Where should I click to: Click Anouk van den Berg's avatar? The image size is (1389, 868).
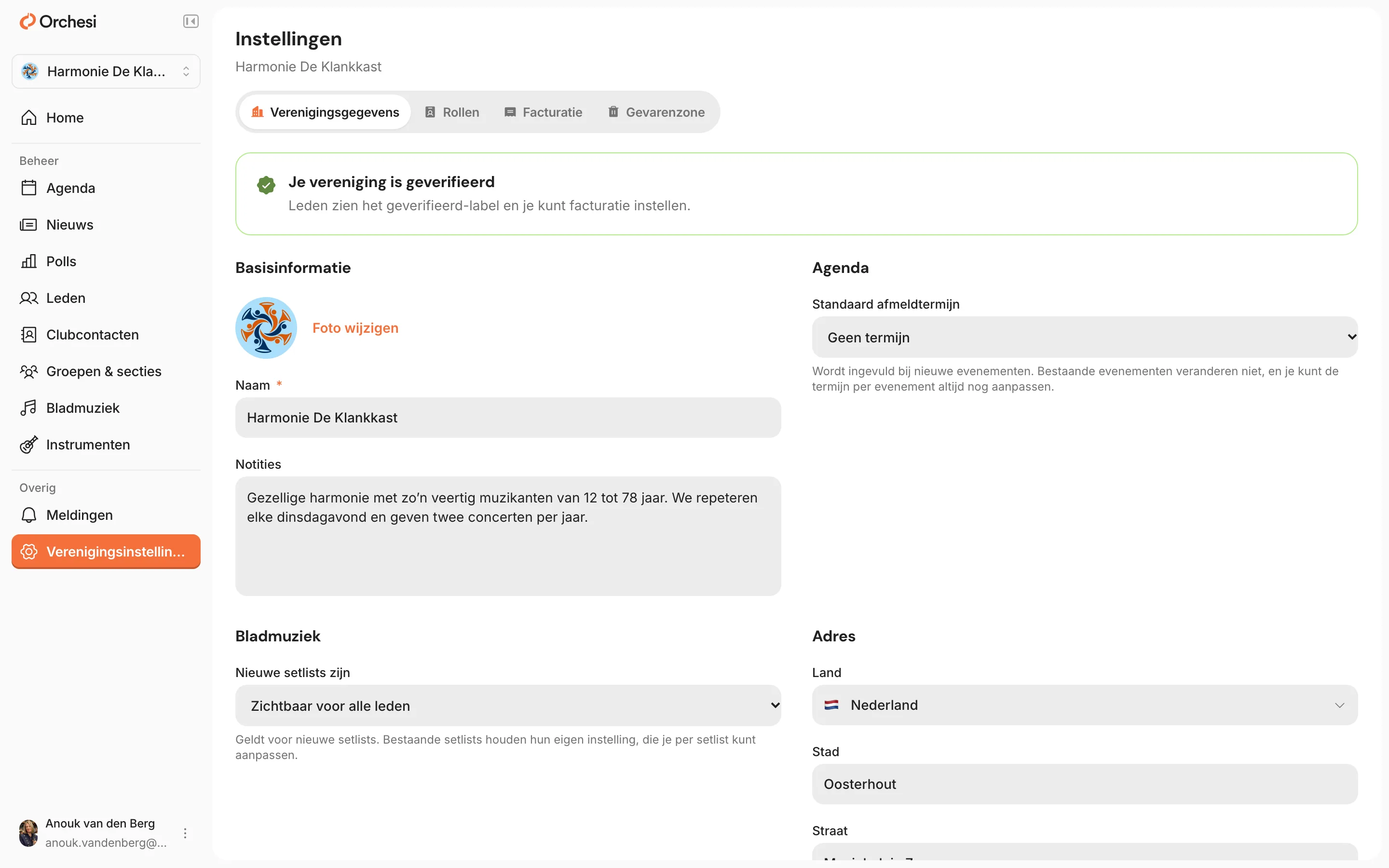29,833
